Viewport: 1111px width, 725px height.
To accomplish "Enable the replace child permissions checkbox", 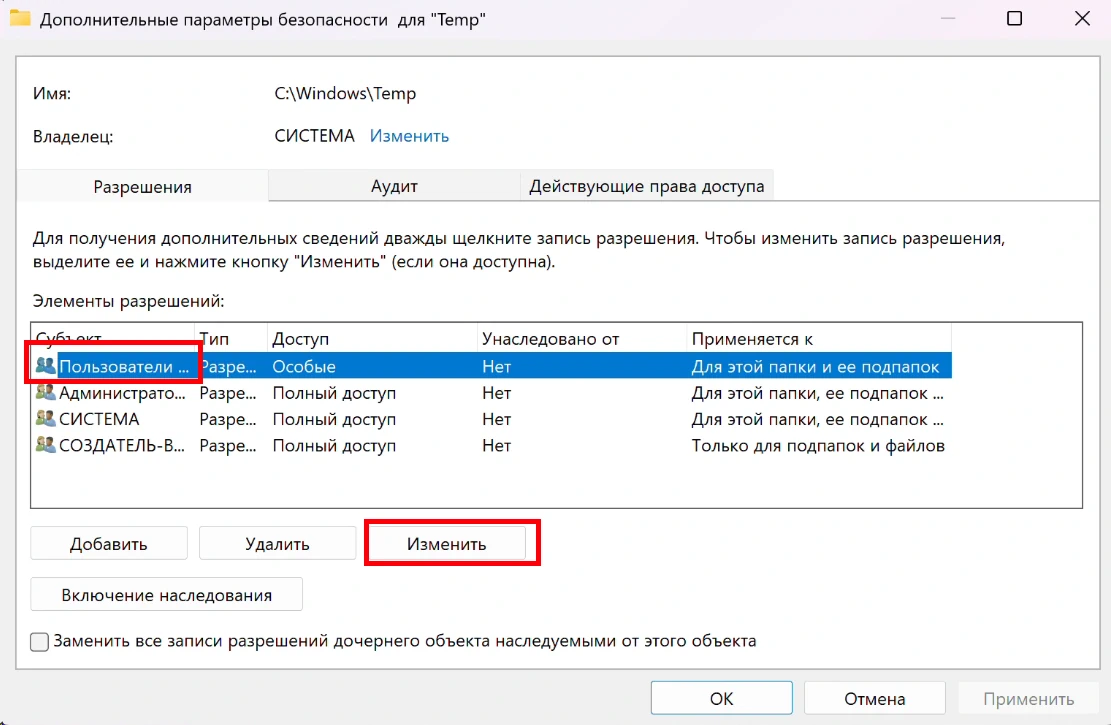I will [x=40, y=641].
